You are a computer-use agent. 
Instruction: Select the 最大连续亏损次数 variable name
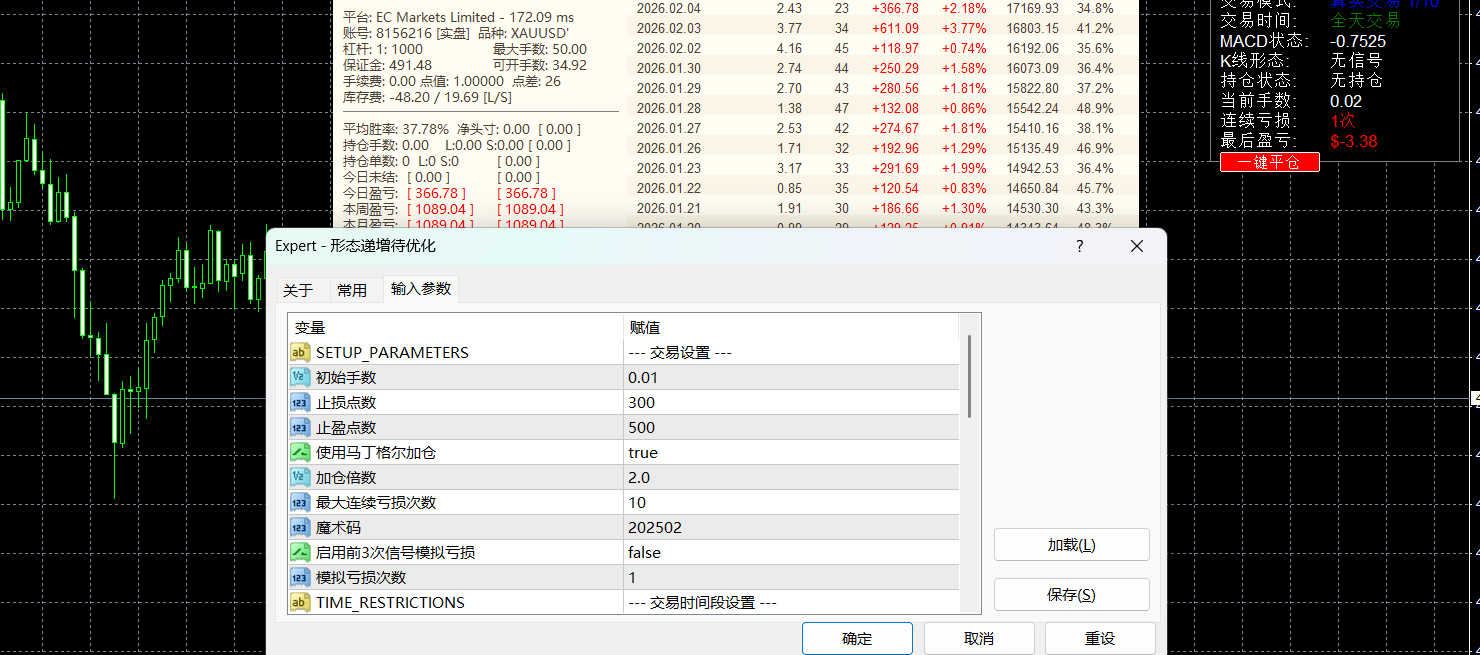[x=376, y=502]
